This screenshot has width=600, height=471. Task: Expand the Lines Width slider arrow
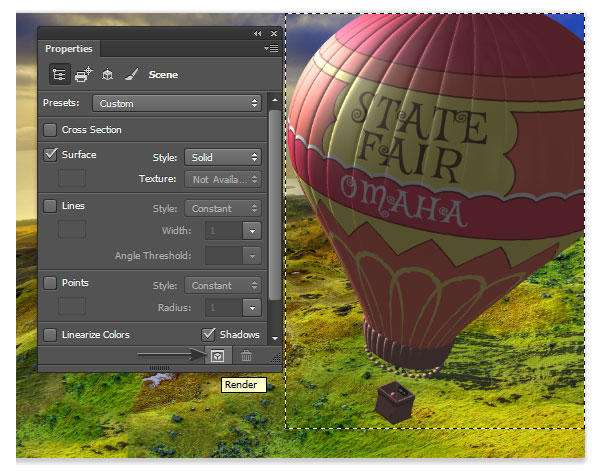[252, 231]
